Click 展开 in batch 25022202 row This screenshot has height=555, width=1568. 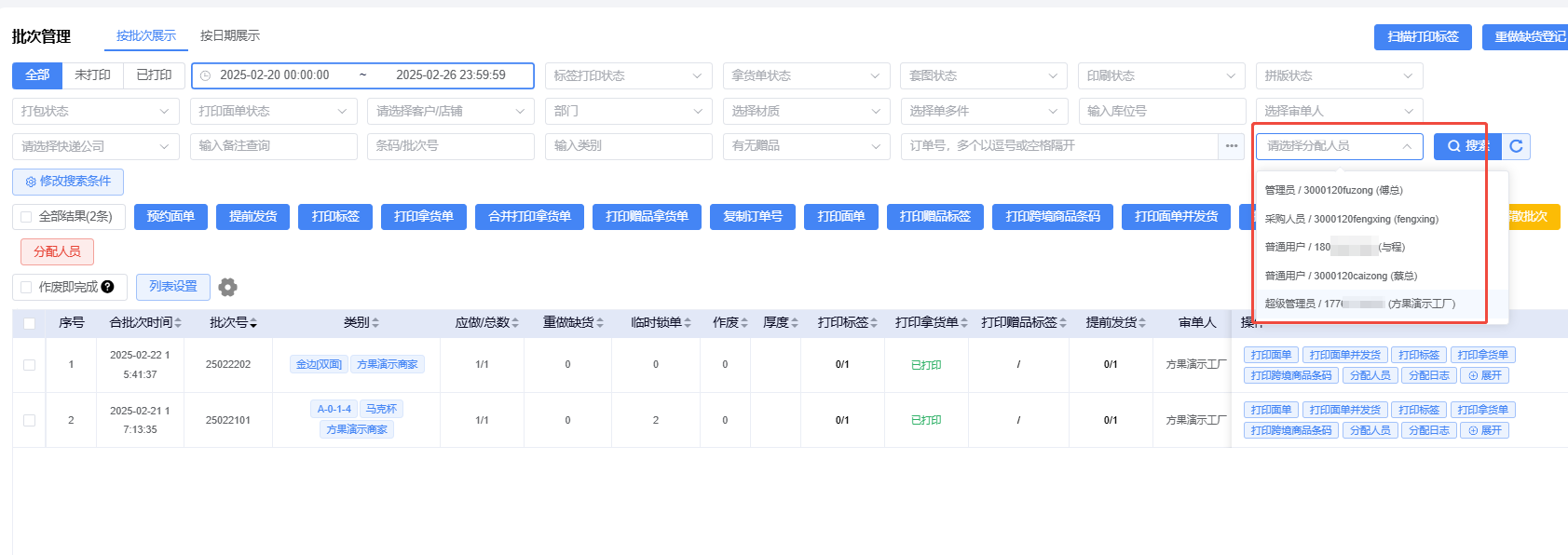[1484, 375]
